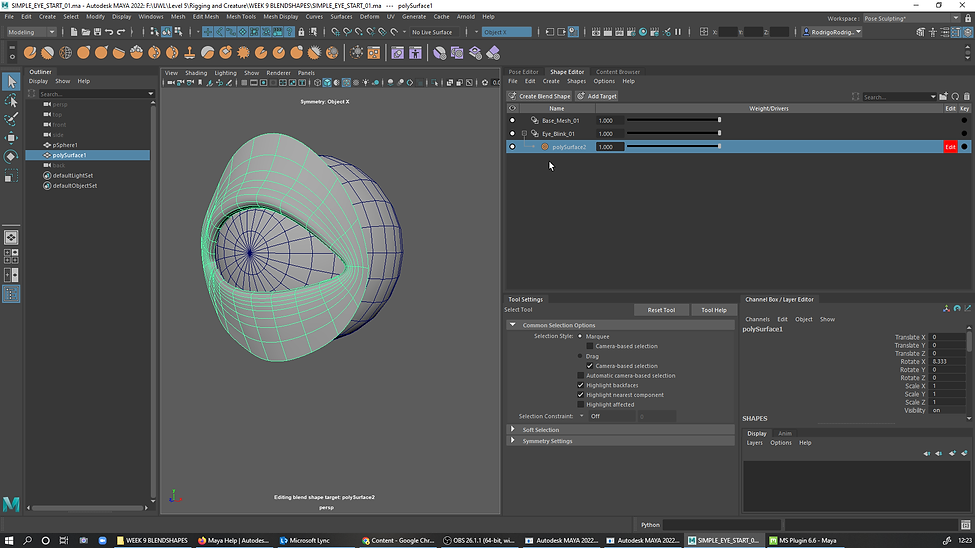Open the Shapes menu in Shape Editor
The height and width of the screenshot is (548, 975).
click(576, 81)
